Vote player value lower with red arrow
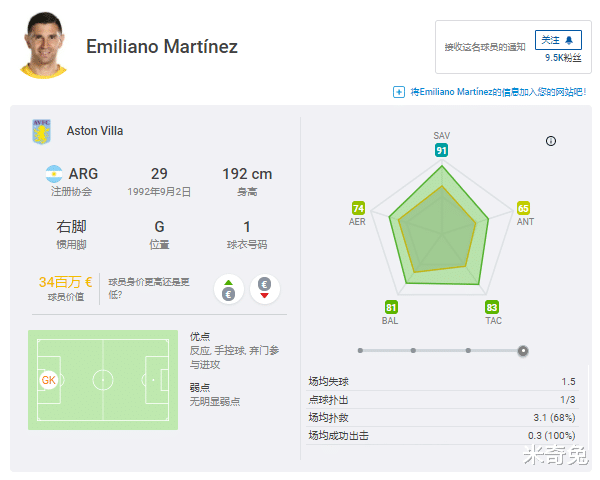 (264, 289)
